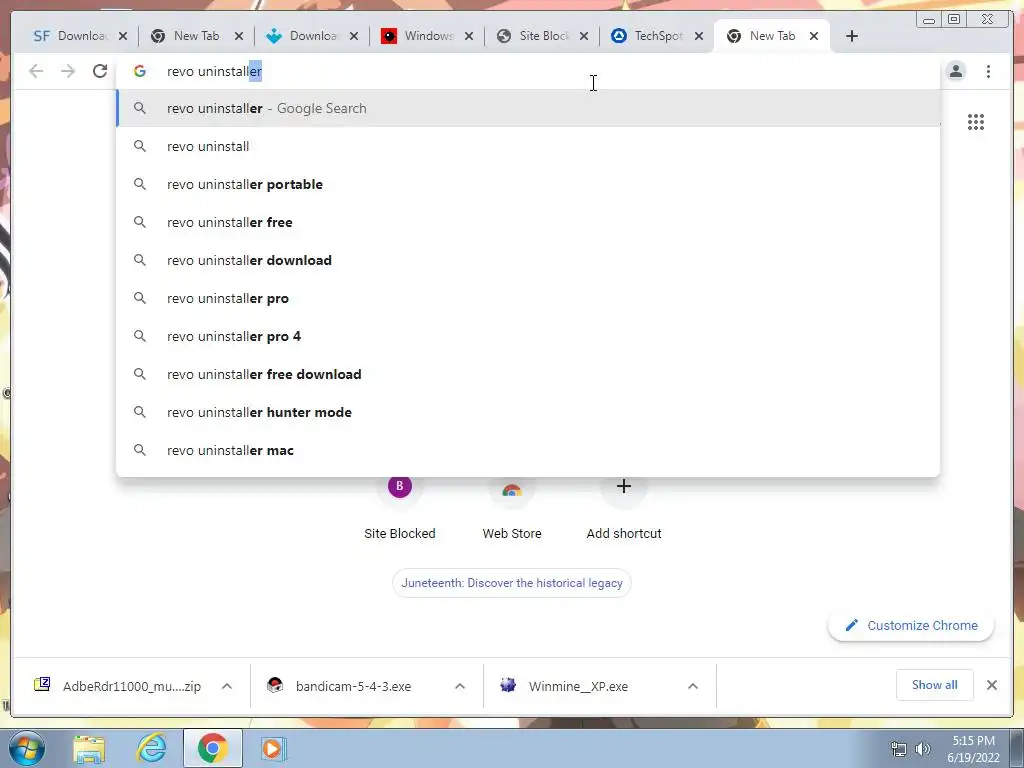1024x768 pixels.
Task: Click the volume speaker tray icon
Action: [x=922, y=749]
